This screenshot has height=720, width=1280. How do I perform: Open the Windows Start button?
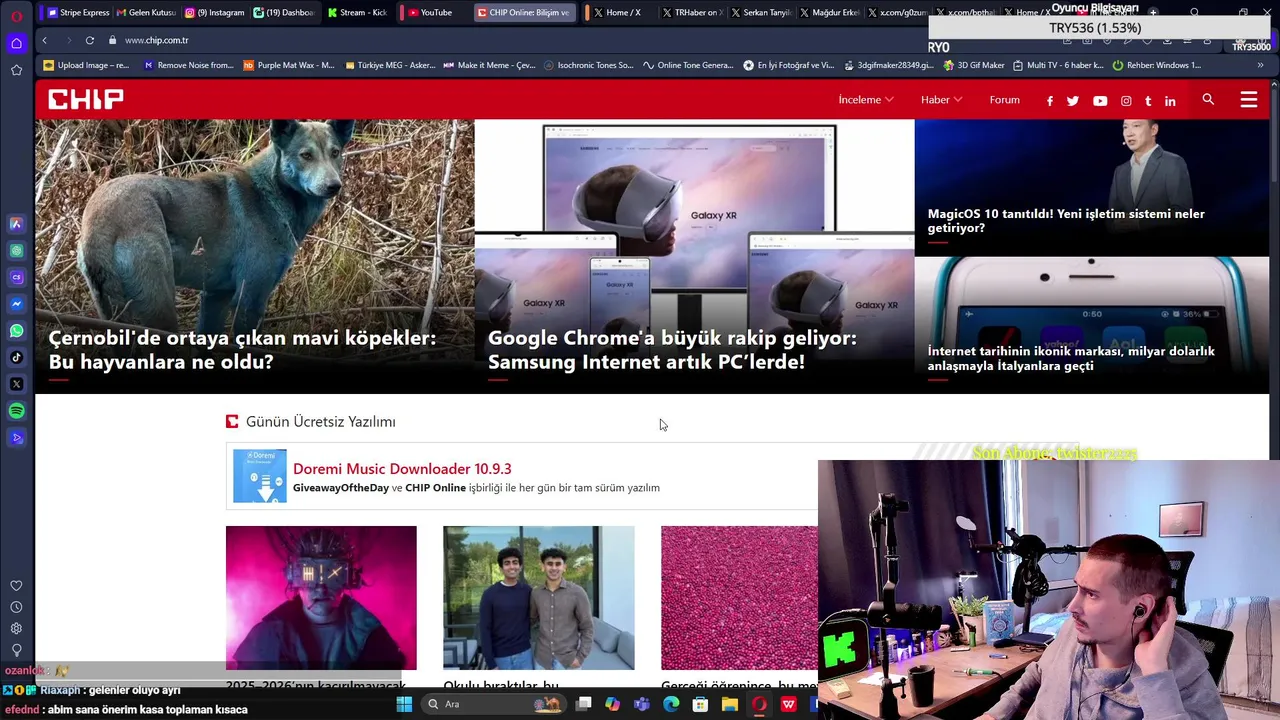[404, 704]
